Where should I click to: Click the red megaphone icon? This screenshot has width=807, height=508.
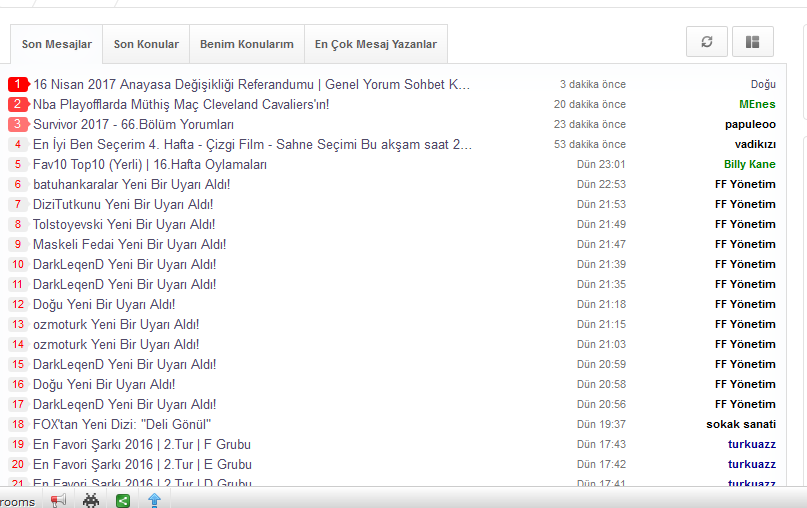59,499
